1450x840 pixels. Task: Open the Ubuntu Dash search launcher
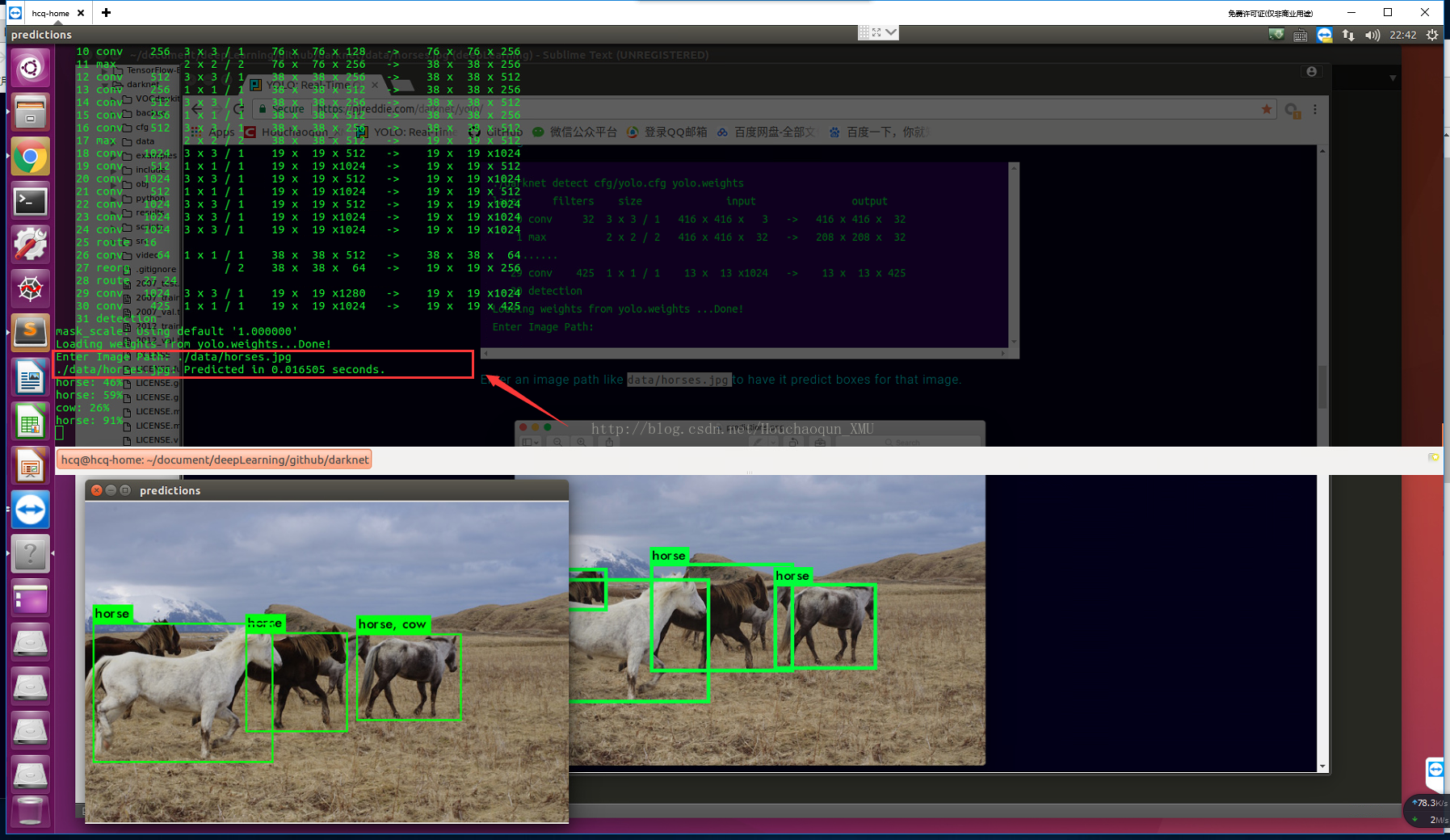(30, 68)
